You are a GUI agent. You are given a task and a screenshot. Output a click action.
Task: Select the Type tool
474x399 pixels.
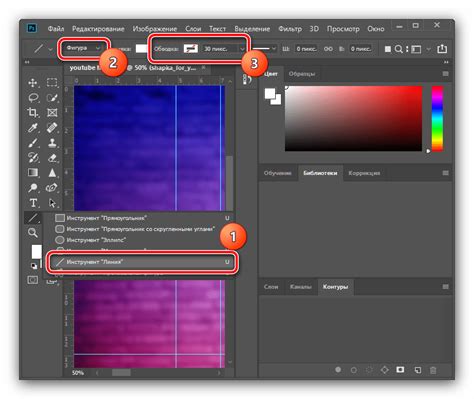(x=33, y=203)
